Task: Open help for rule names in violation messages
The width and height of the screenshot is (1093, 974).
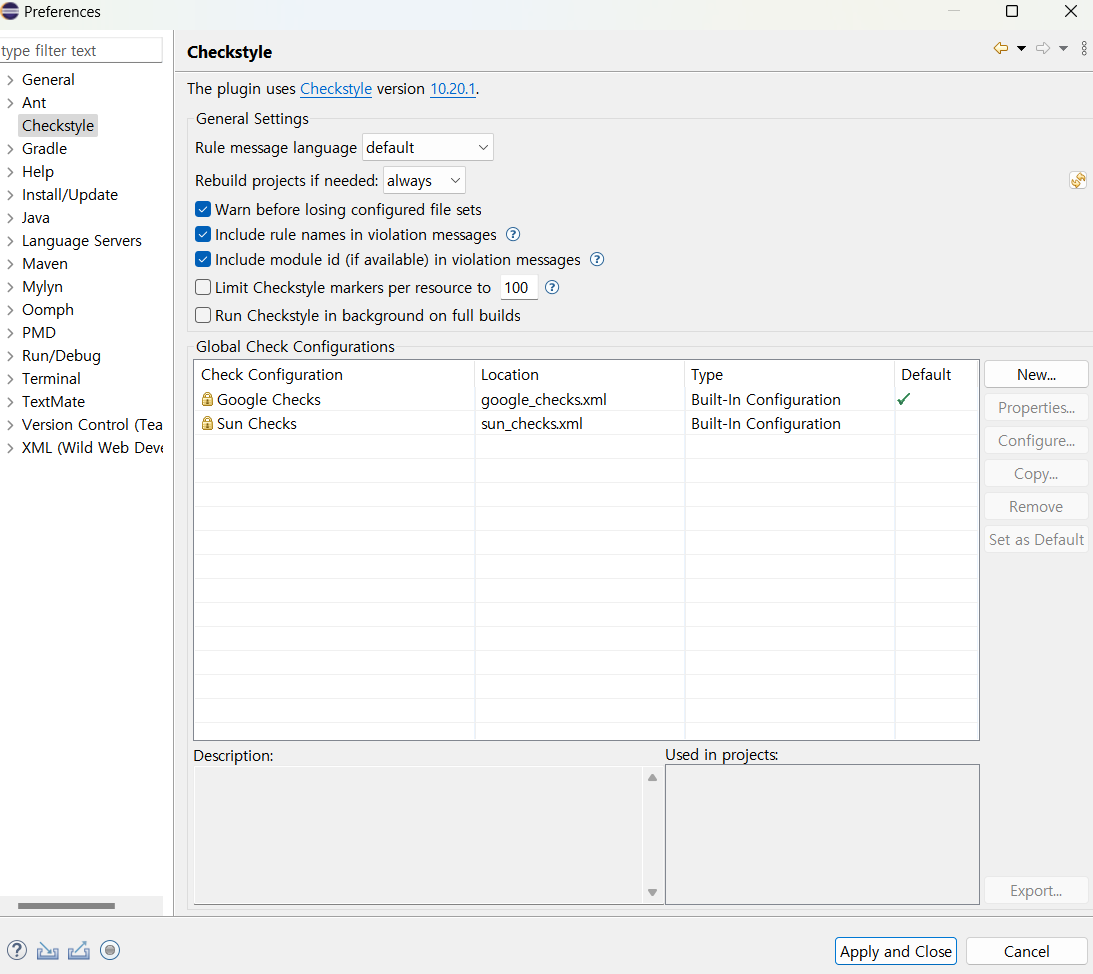Action: (x=513, y=234)
